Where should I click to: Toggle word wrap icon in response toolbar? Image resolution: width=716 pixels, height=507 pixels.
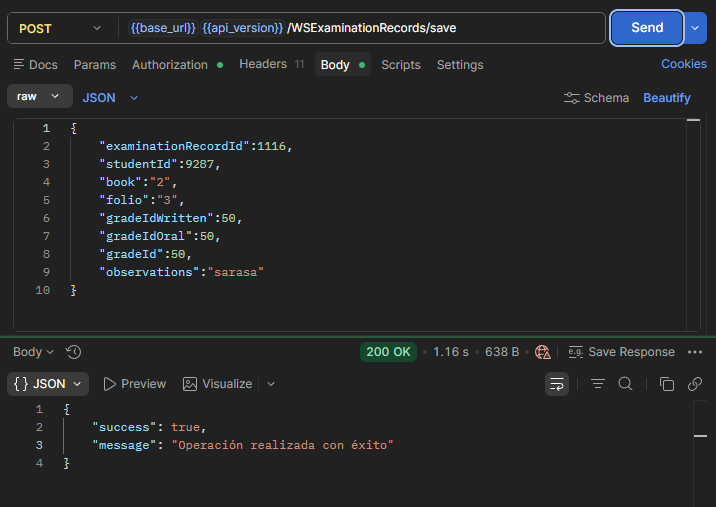pyautogui.click(x=557, y=384)
